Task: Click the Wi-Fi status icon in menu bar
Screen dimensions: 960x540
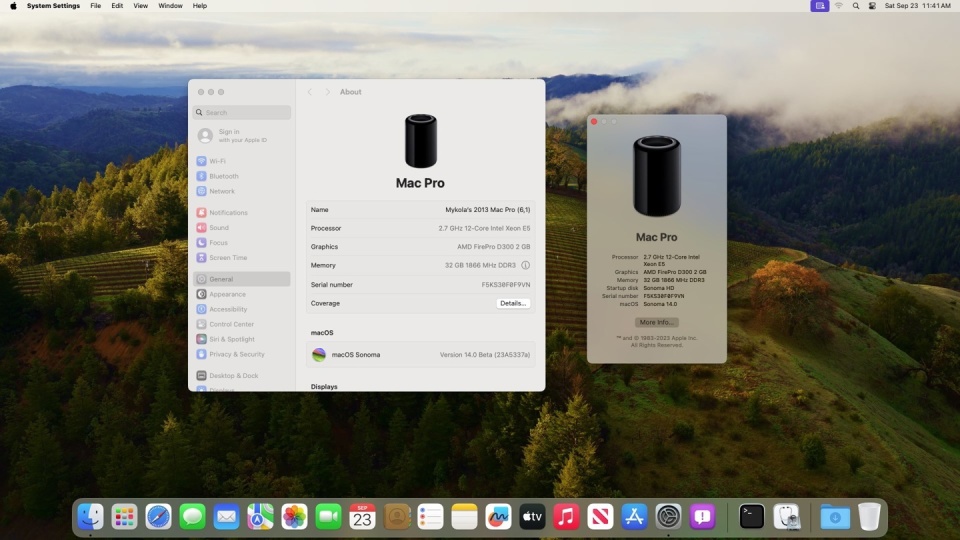Action: point(839,6)
